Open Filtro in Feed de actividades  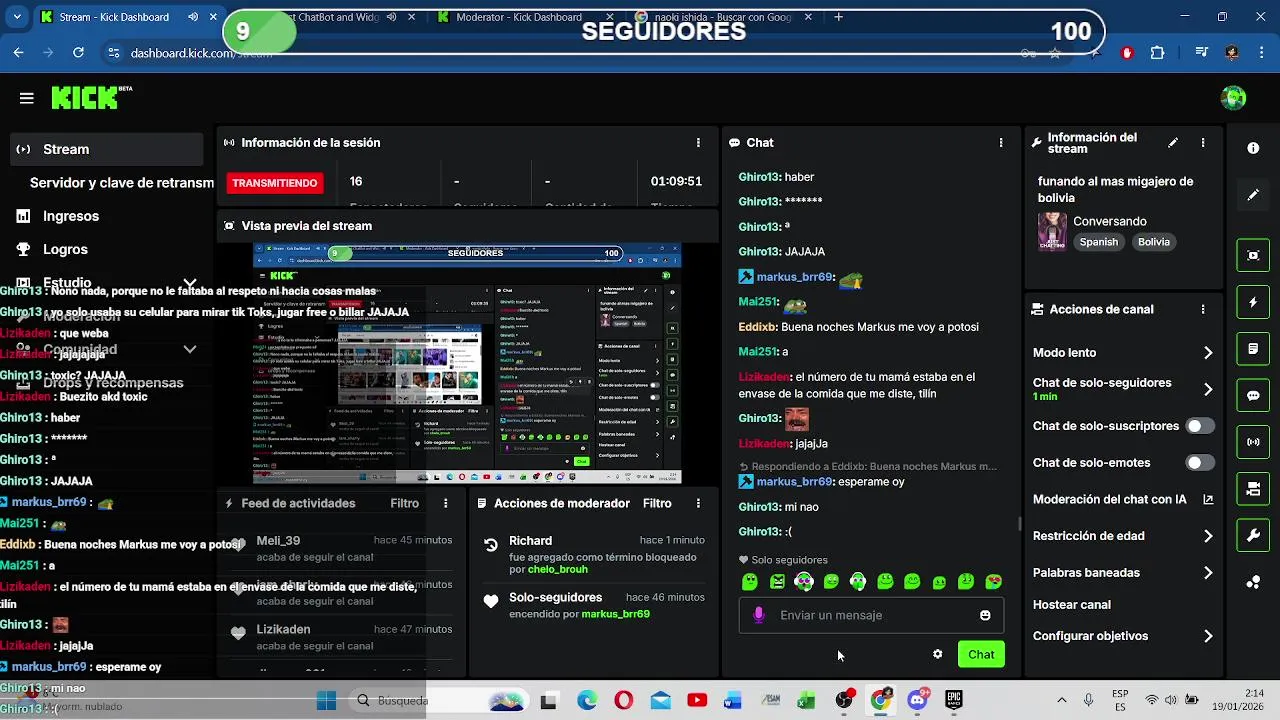tap(404, 504)
